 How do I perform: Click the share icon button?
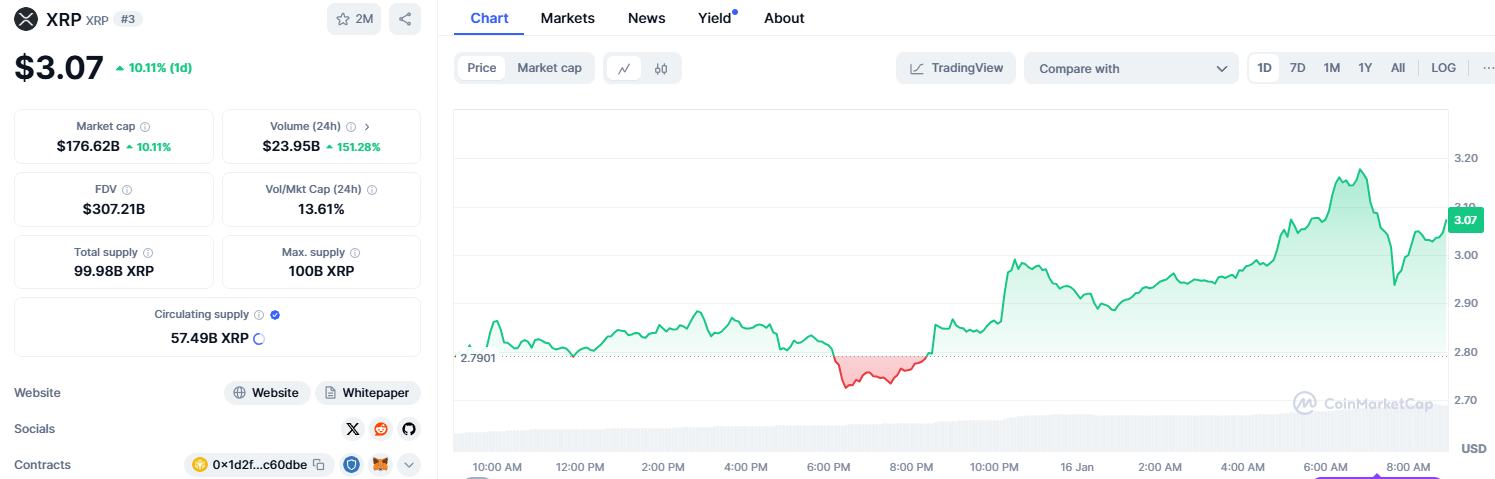point(405,19)
